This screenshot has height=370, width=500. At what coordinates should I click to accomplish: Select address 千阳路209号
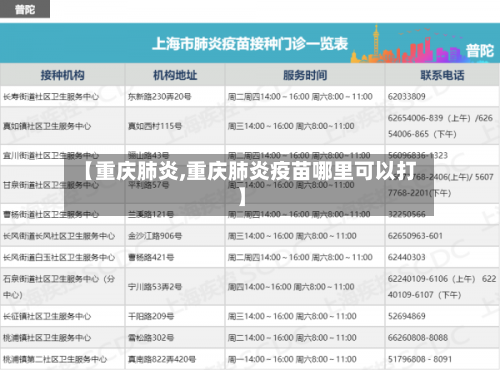coord(151,316)
